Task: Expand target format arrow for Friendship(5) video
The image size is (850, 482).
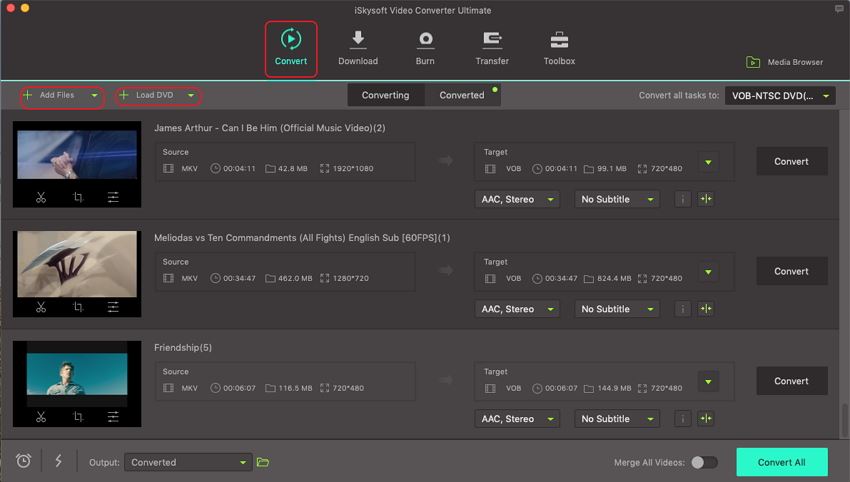Action: click(x=708, y=382)
